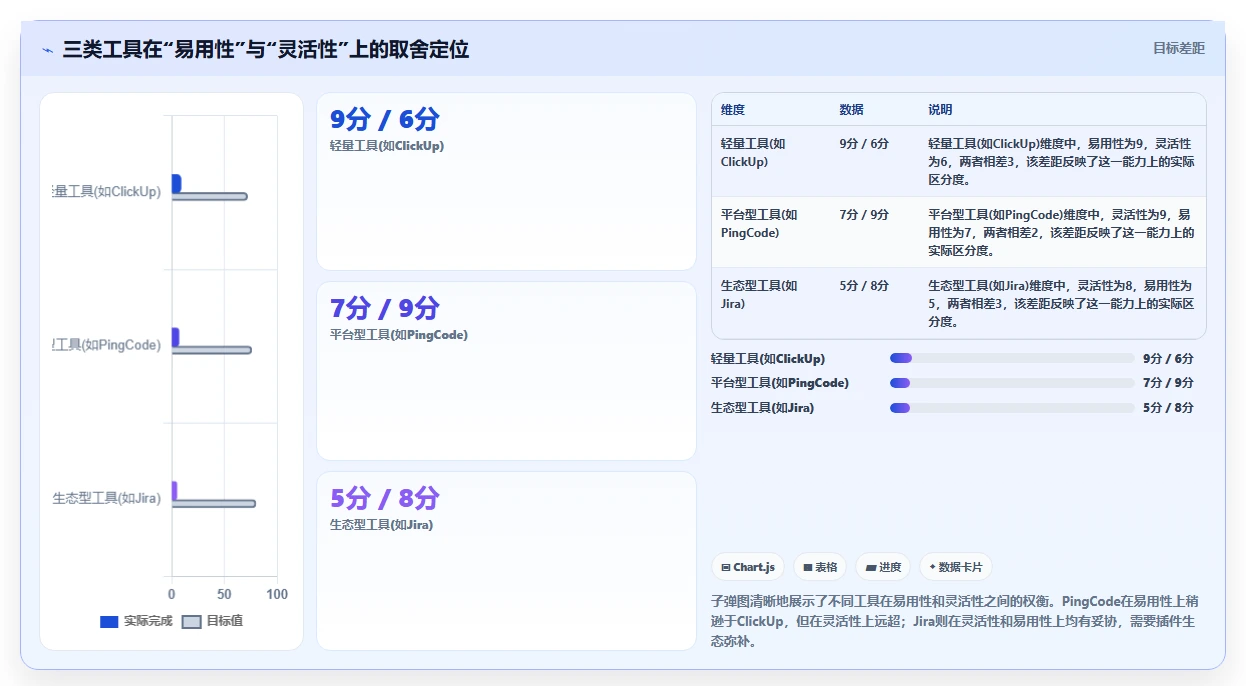
Task: Open the 5分 / 8分 data card
Action: (x=506, y=561)
